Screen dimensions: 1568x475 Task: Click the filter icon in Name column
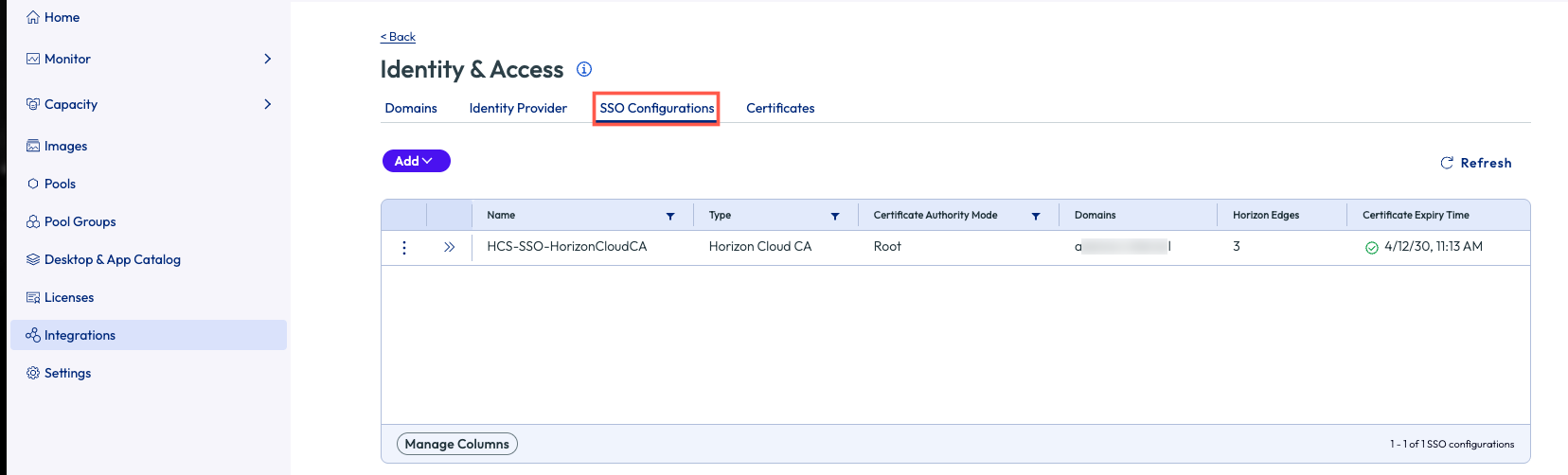coord(670,216)
